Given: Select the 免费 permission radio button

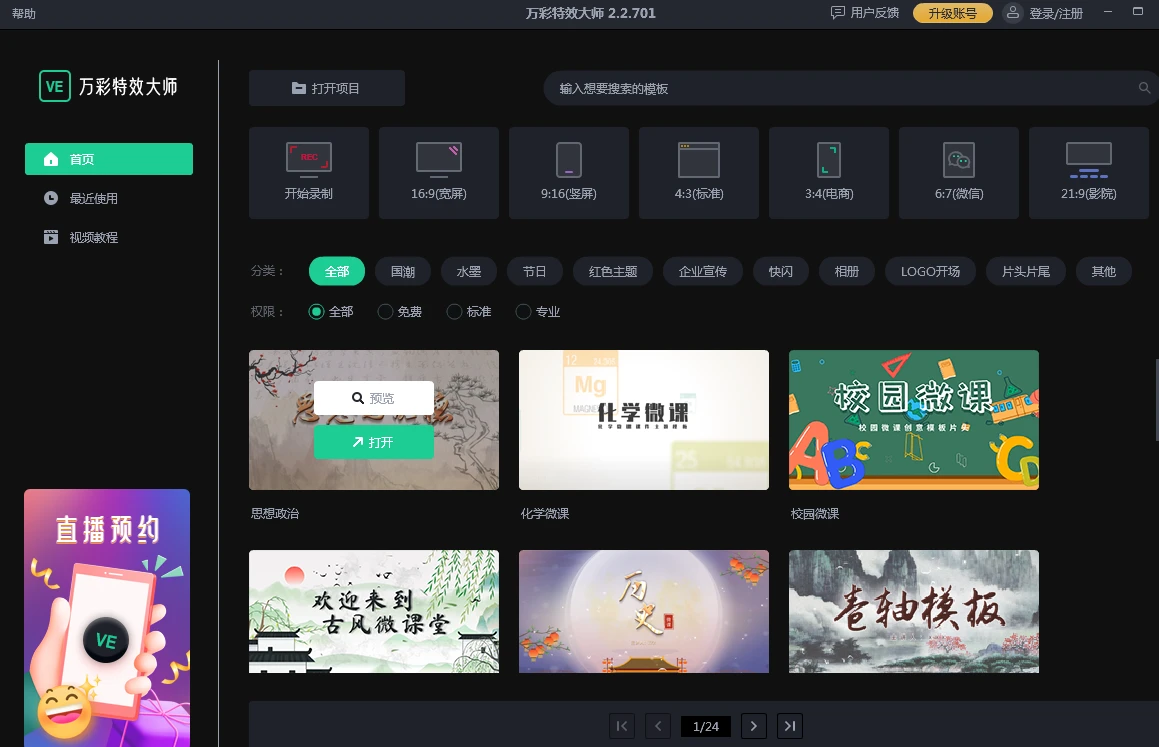Looking at the screenshot, I should coord(385,312).
